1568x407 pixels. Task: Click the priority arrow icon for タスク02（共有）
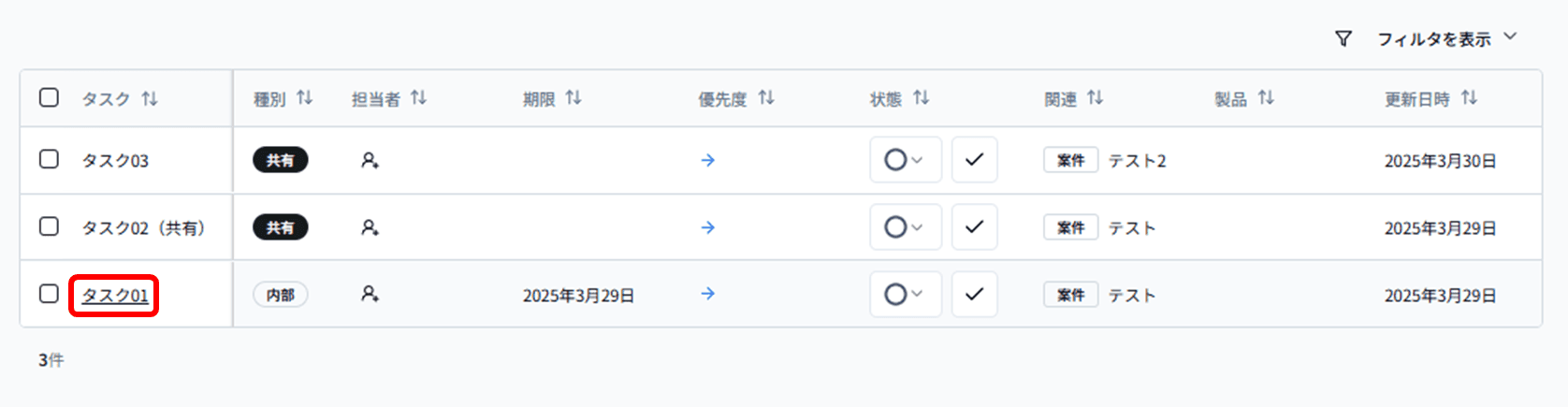pyautogui.click(x=708, y=227)
